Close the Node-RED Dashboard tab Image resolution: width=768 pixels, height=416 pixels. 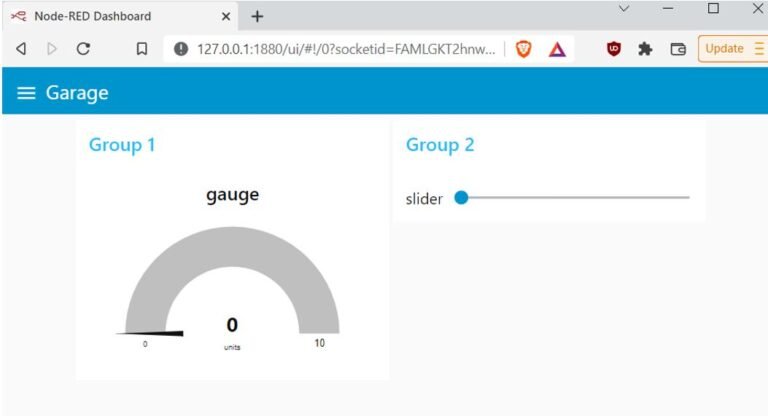(226, 17)
